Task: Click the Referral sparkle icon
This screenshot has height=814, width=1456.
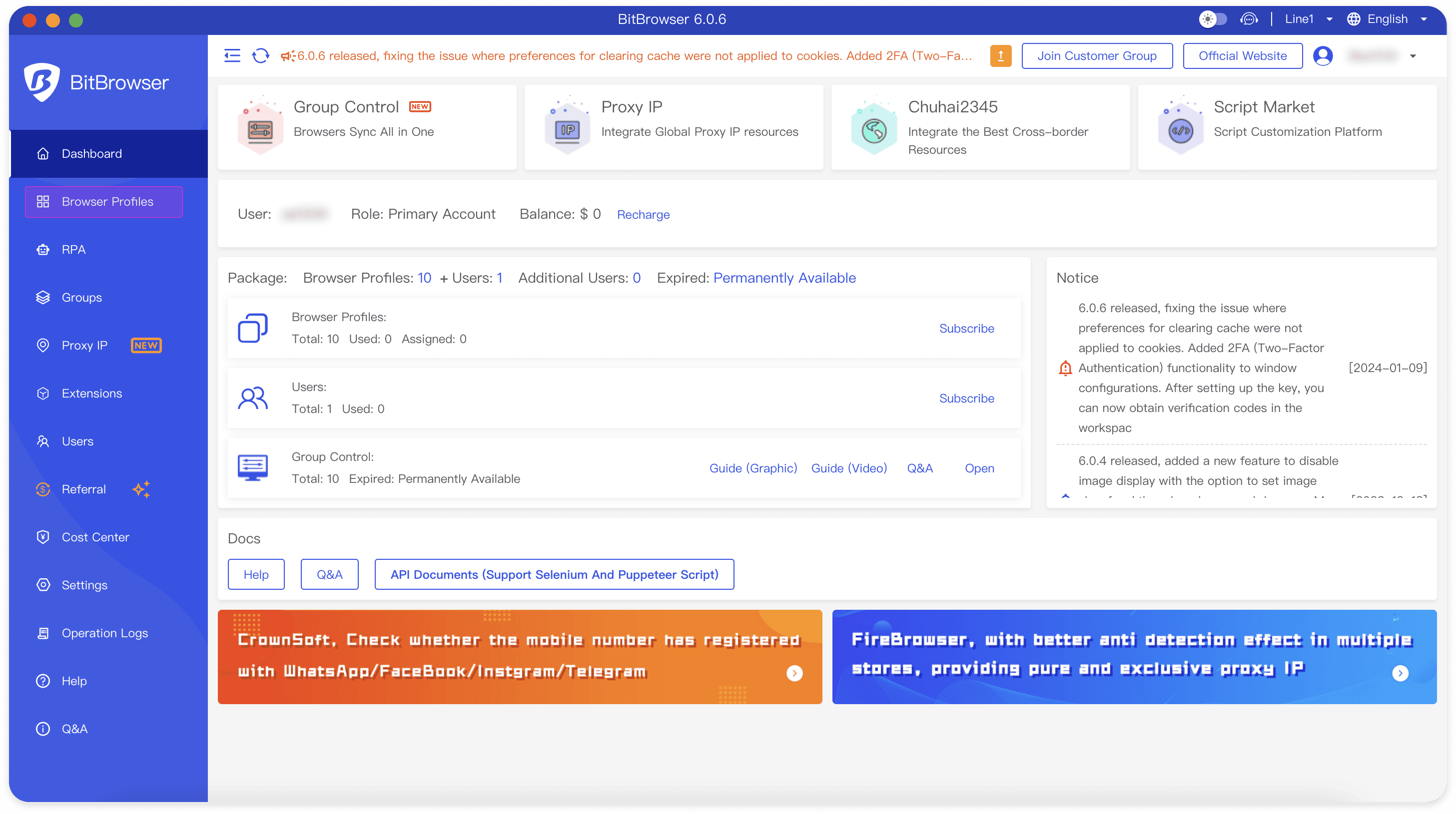Action: pos(141,489)
